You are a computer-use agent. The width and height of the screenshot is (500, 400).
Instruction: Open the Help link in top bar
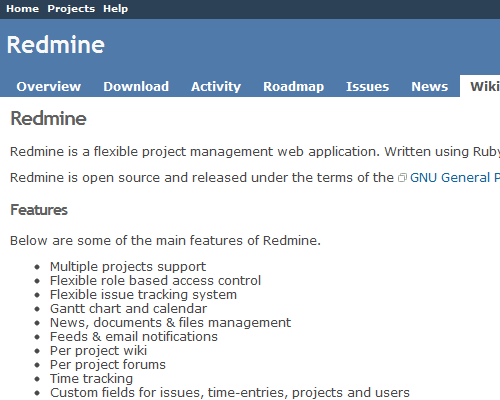click(x=115, y=9)
